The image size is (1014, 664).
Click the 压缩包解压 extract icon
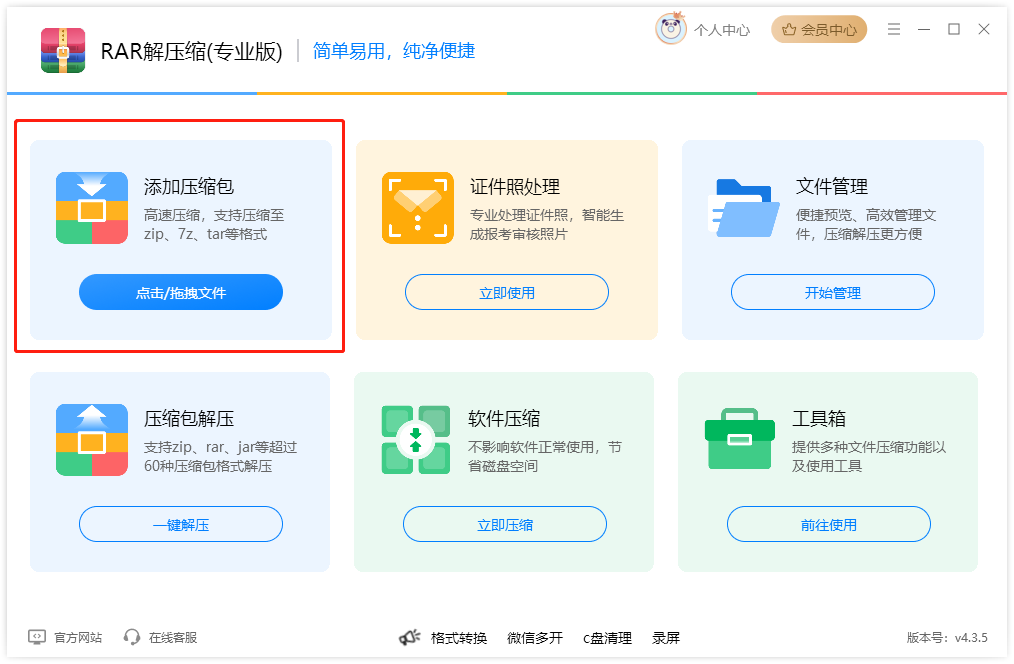pyautogui.click(x=92, y=440)
